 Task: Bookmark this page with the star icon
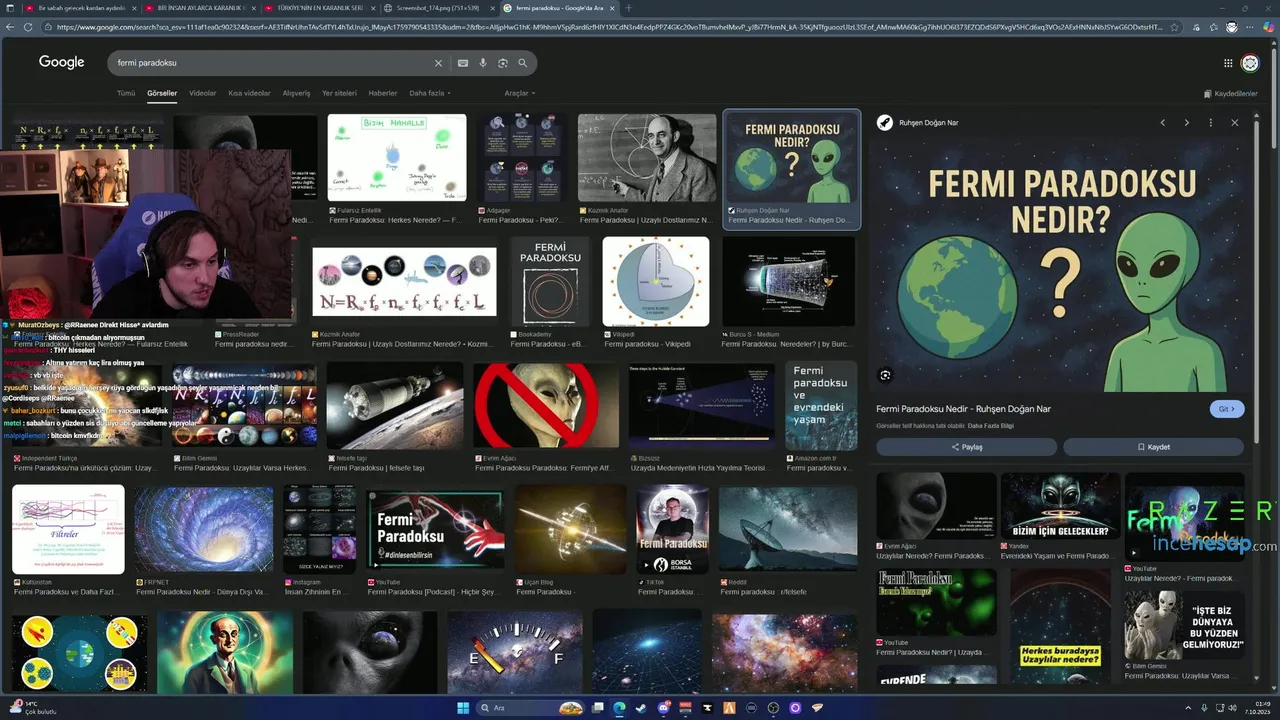click(x=1175, y=27)
